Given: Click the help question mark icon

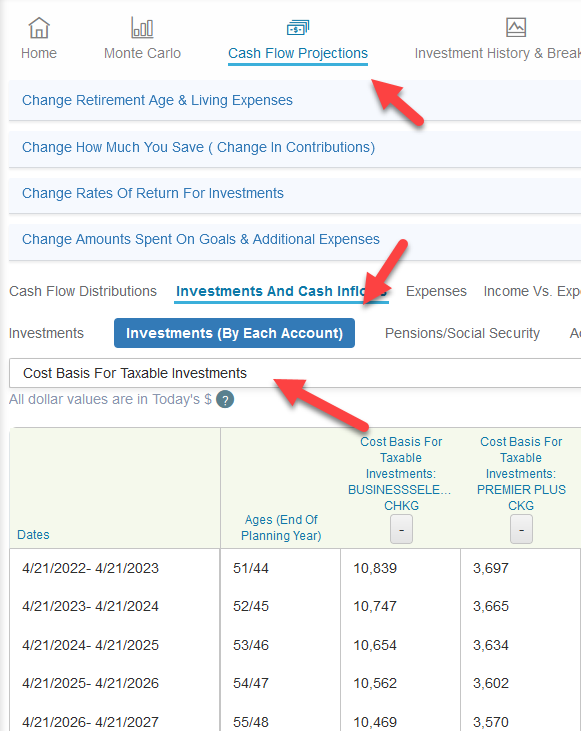Looking at the screenshot, I should pos(225,400).
